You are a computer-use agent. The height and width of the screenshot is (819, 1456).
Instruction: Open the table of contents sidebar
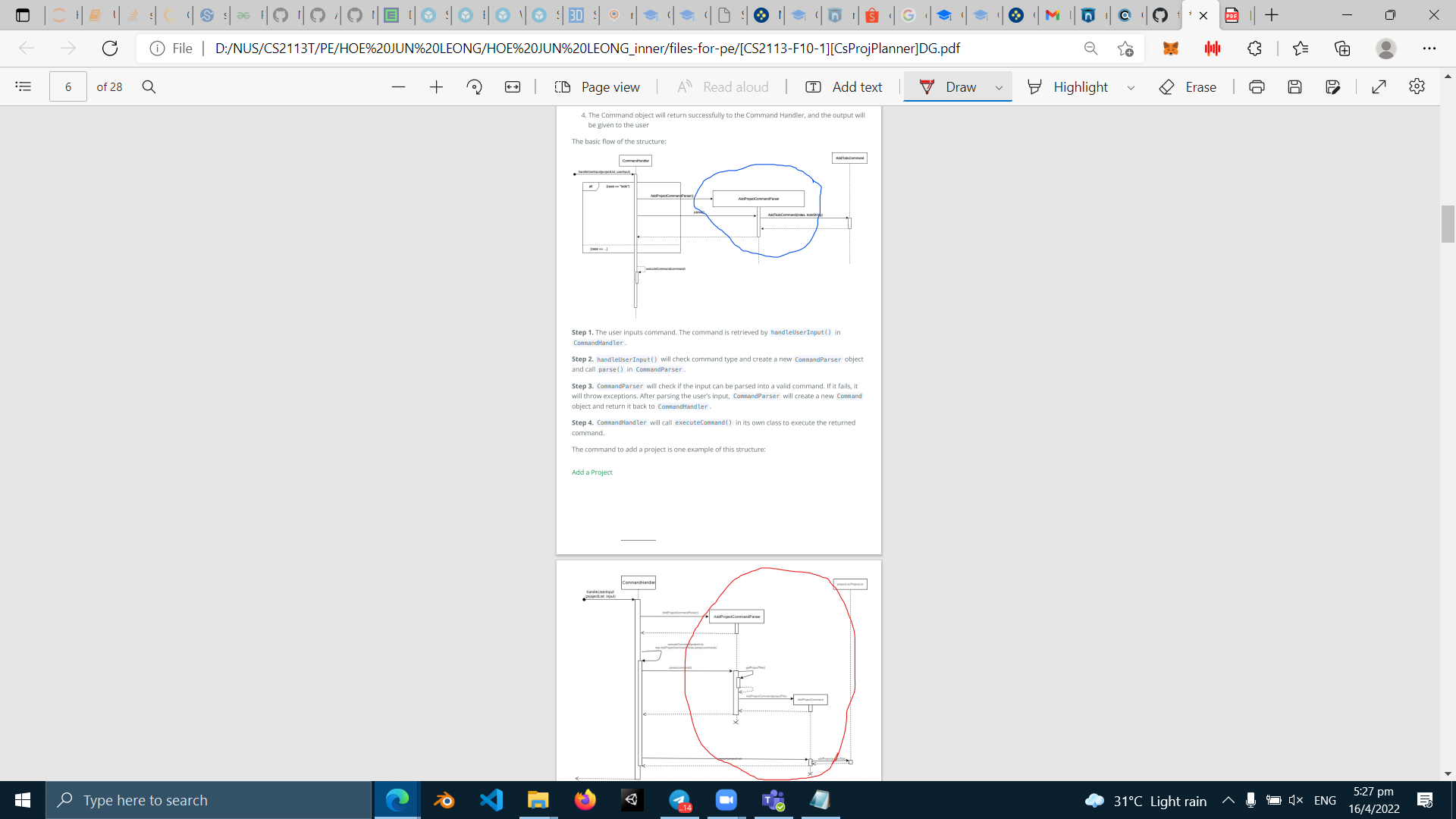[23, 86]
